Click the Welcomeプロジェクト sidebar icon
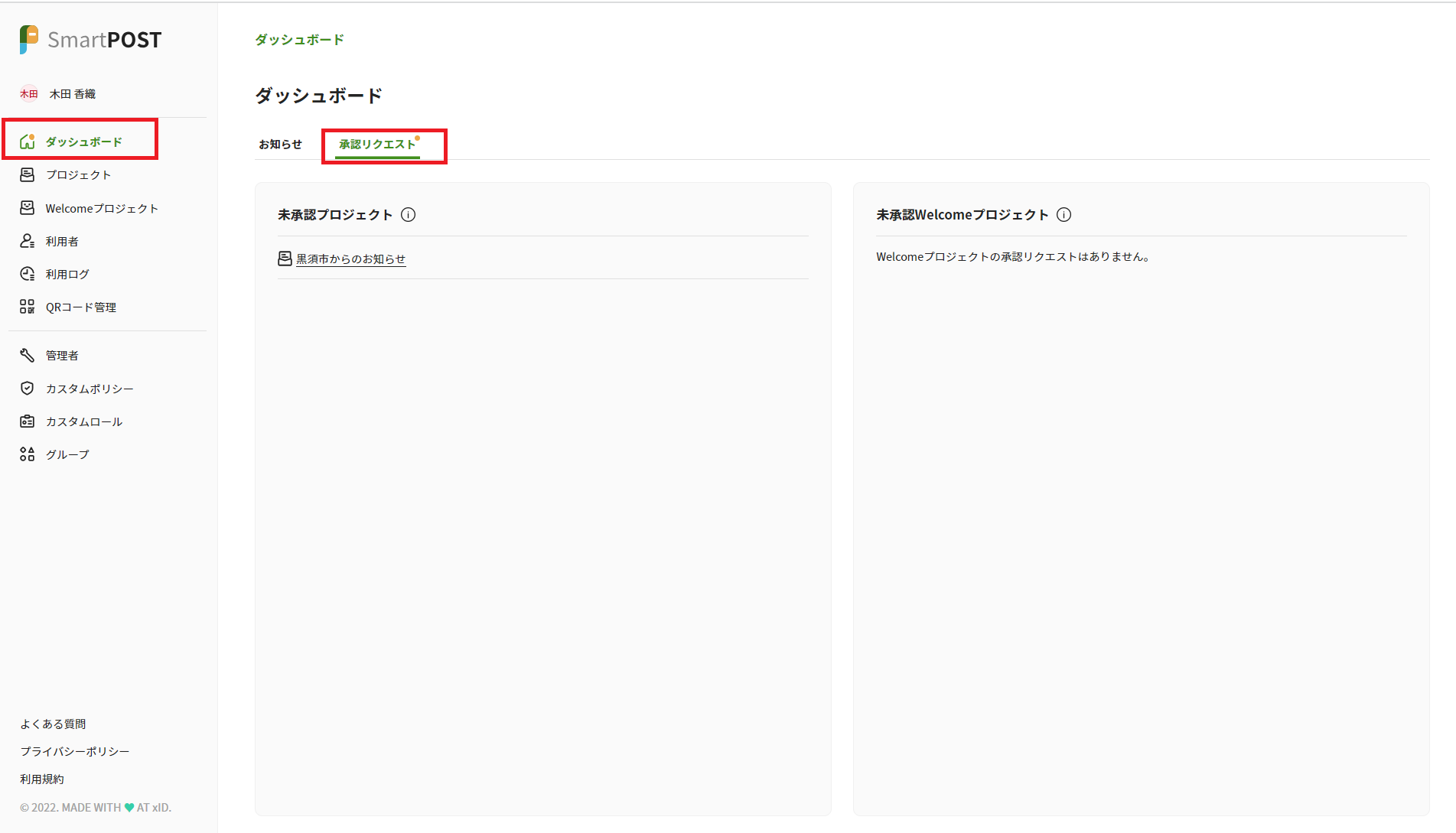The height and width of the screenshot is (833, 1456). (28, 208)
